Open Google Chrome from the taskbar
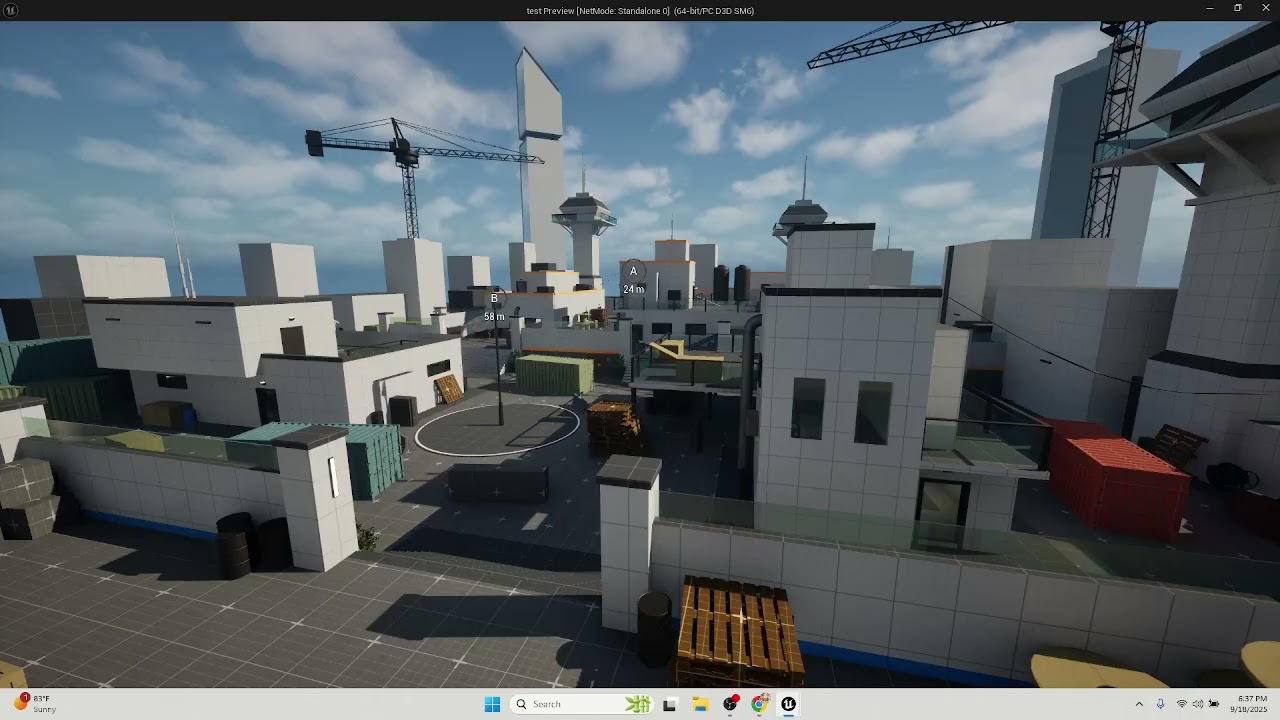 (x=760, y=704)
